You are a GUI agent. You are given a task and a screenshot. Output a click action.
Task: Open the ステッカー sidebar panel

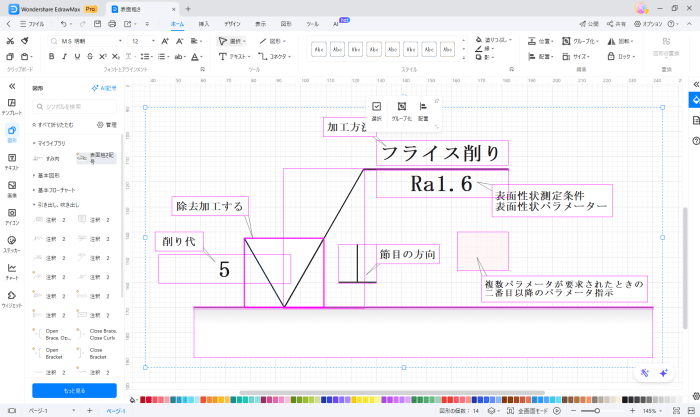(12, 244)
